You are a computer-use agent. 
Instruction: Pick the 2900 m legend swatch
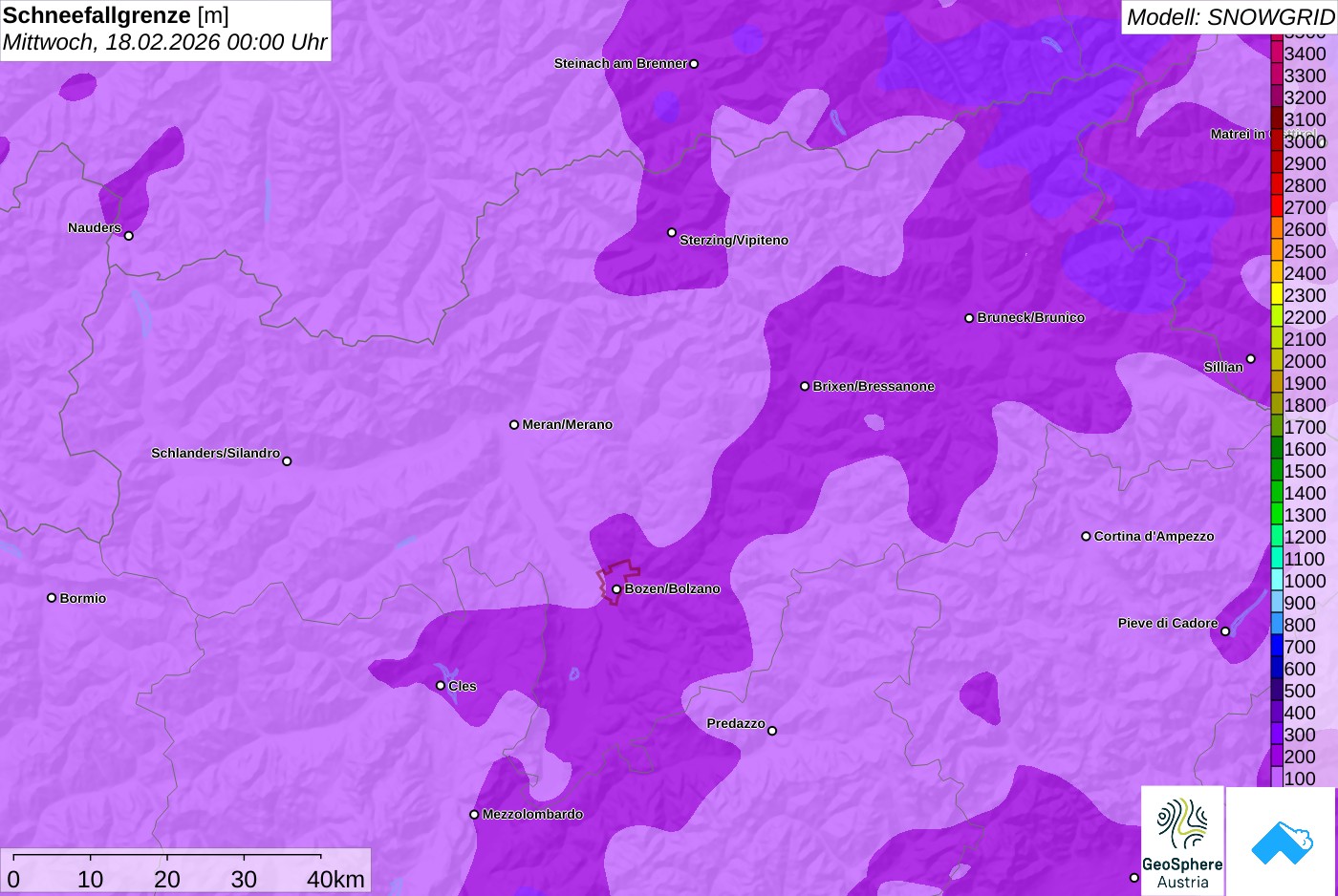(1276, 163)
